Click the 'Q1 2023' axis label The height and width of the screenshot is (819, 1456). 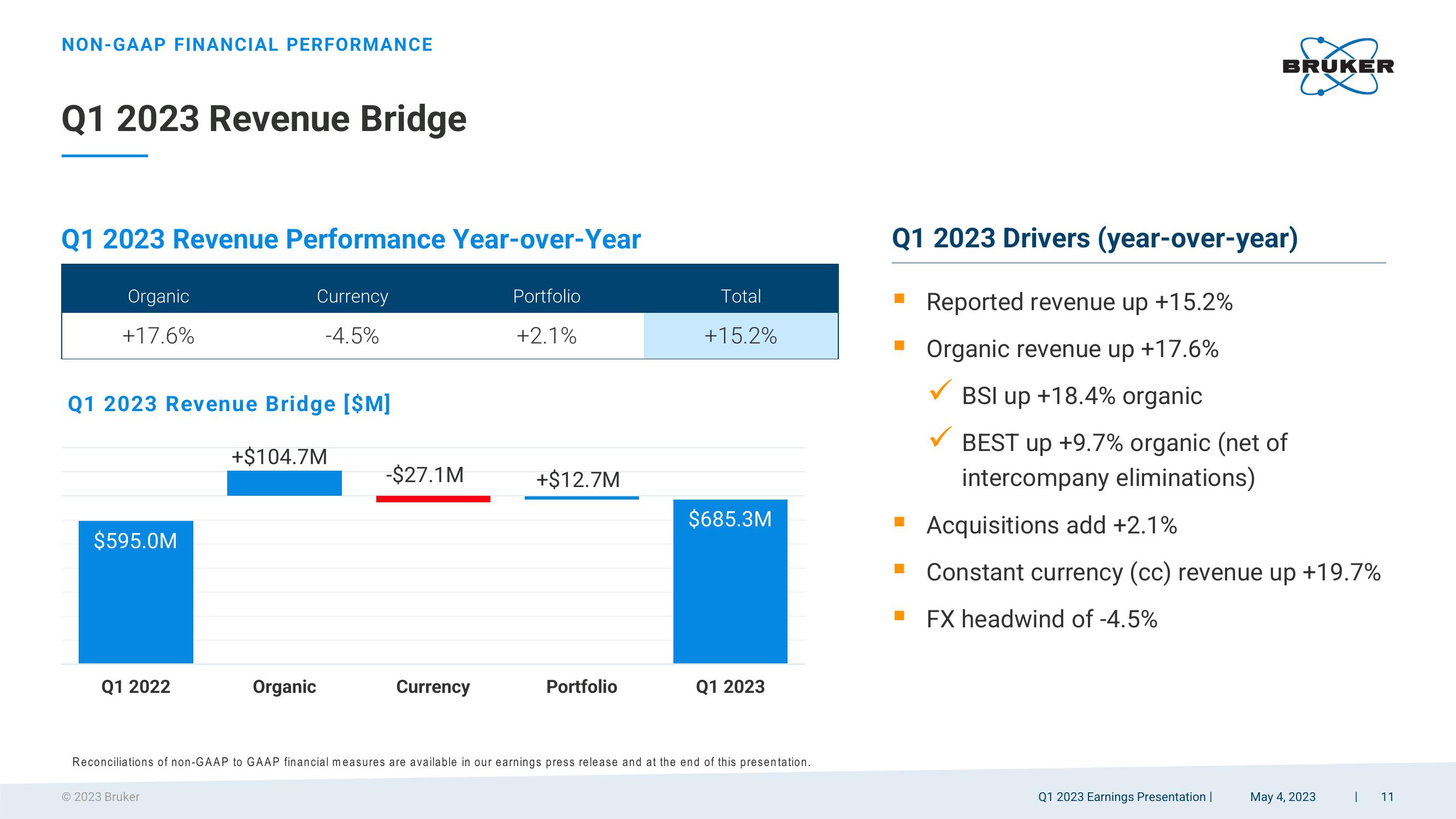click(730, 687)
